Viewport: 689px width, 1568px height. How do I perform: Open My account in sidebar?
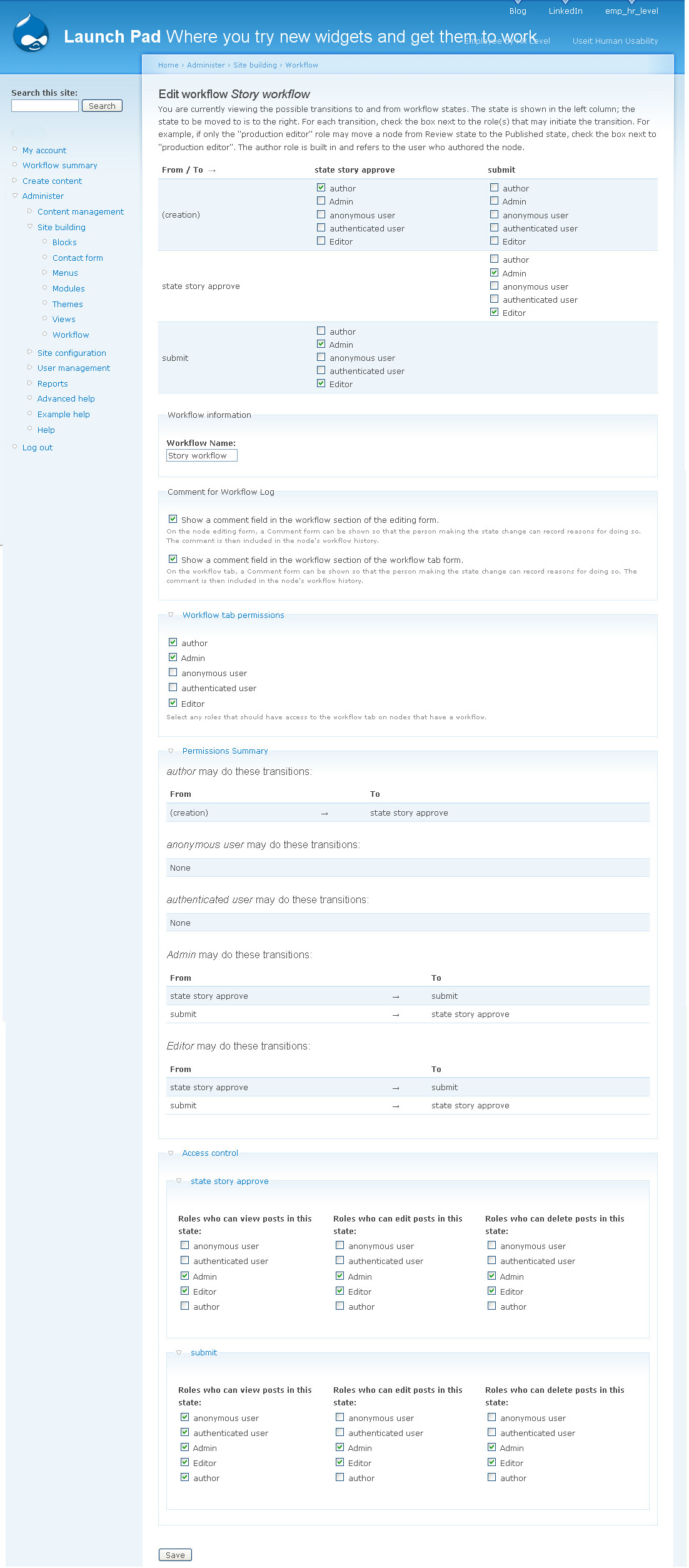44,151
